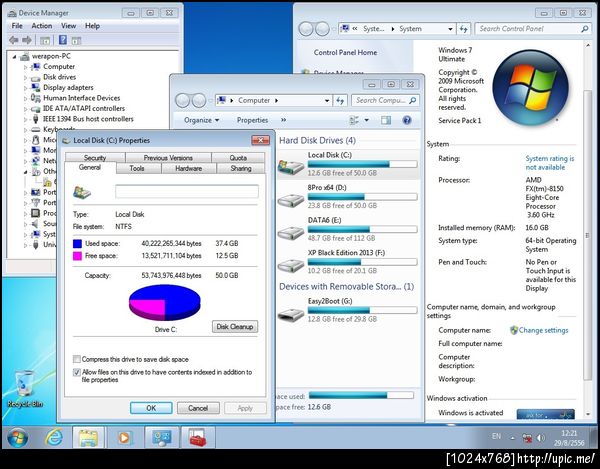
Task: Open Windows Media Player from taskbar
Action: (x=124, y=438)
